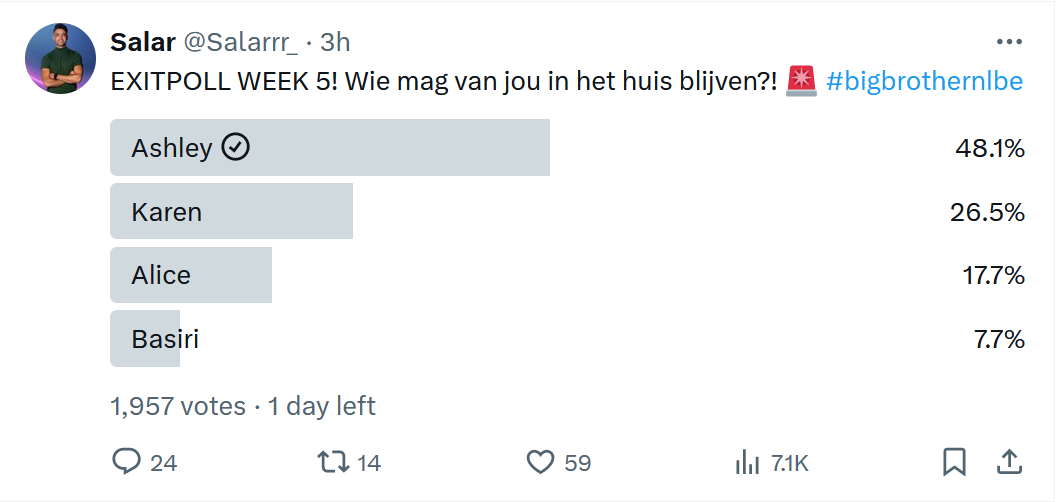Click Salar's profile avatar picture
Image resolution: width=1063 pixels, height=502 pixels.
click(x=60, y=58)
